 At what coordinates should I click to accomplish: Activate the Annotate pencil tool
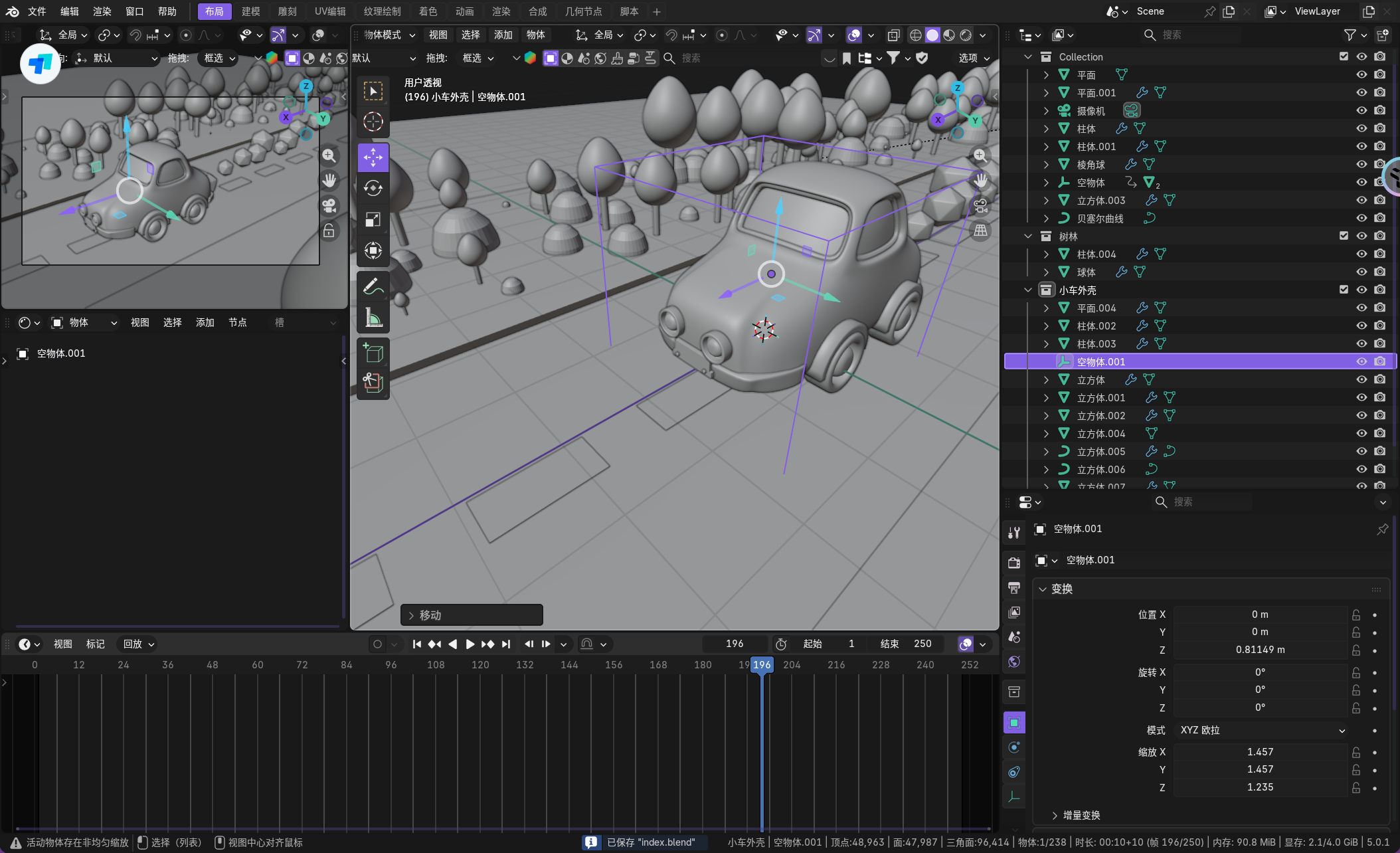tap(373, 286)
